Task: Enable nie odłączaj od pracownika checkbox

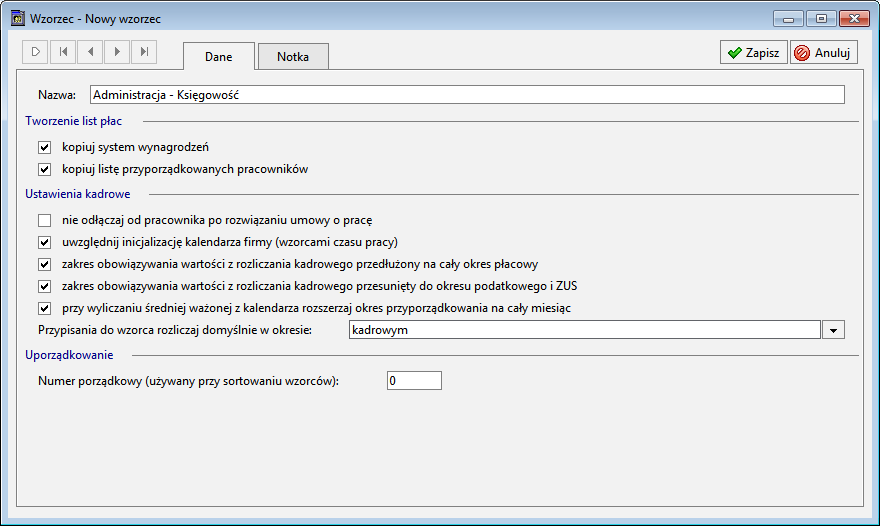Action: pos(44,220)
